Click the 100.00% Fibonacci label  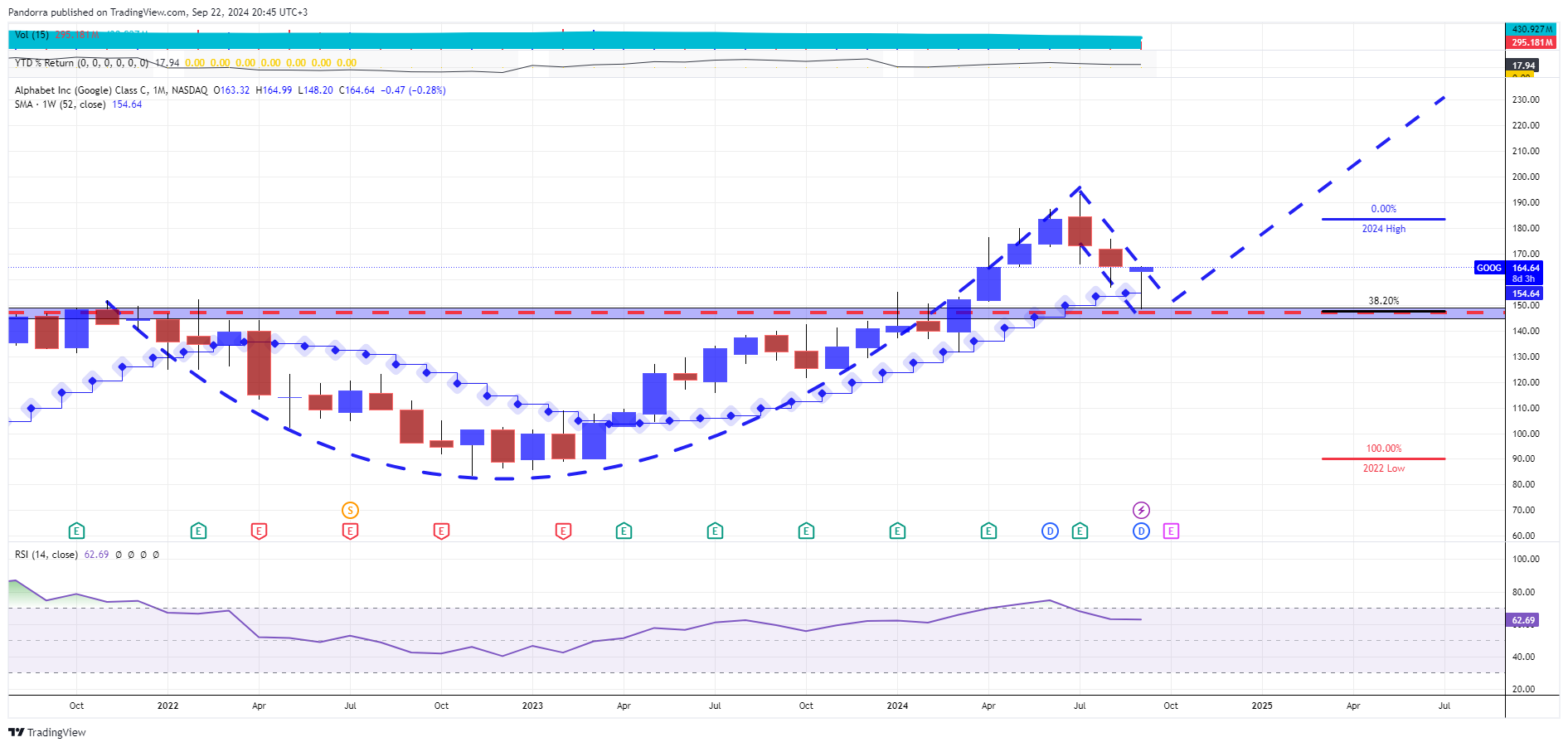1384,449
